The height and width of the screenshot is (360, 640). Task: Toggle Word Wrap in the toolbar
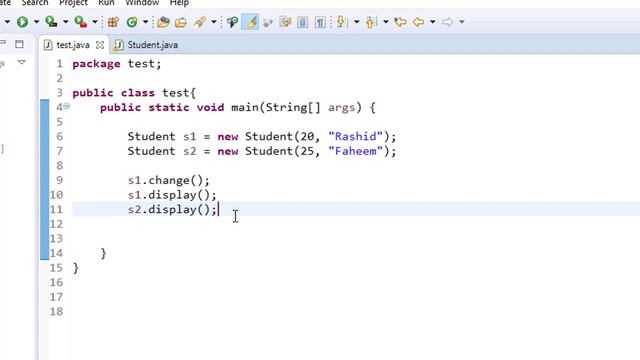coord(285,22)
